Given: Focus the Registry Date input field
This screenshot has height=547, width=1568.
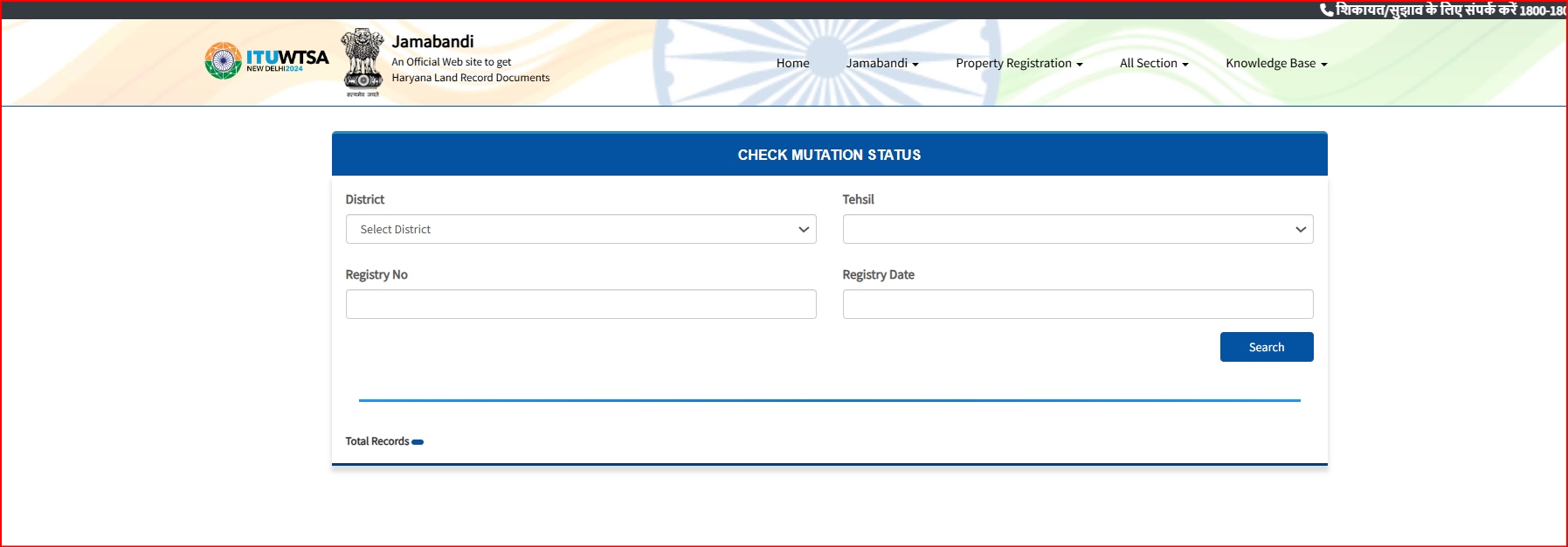Looking at the screenshot, I should click(1077, 304).
